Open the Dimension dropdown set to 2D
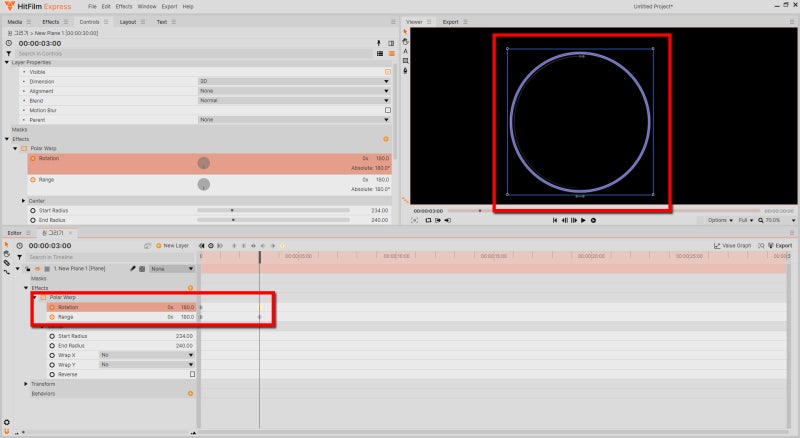The height and width of the screenshot is (438, 800). [x=294, y=81]
